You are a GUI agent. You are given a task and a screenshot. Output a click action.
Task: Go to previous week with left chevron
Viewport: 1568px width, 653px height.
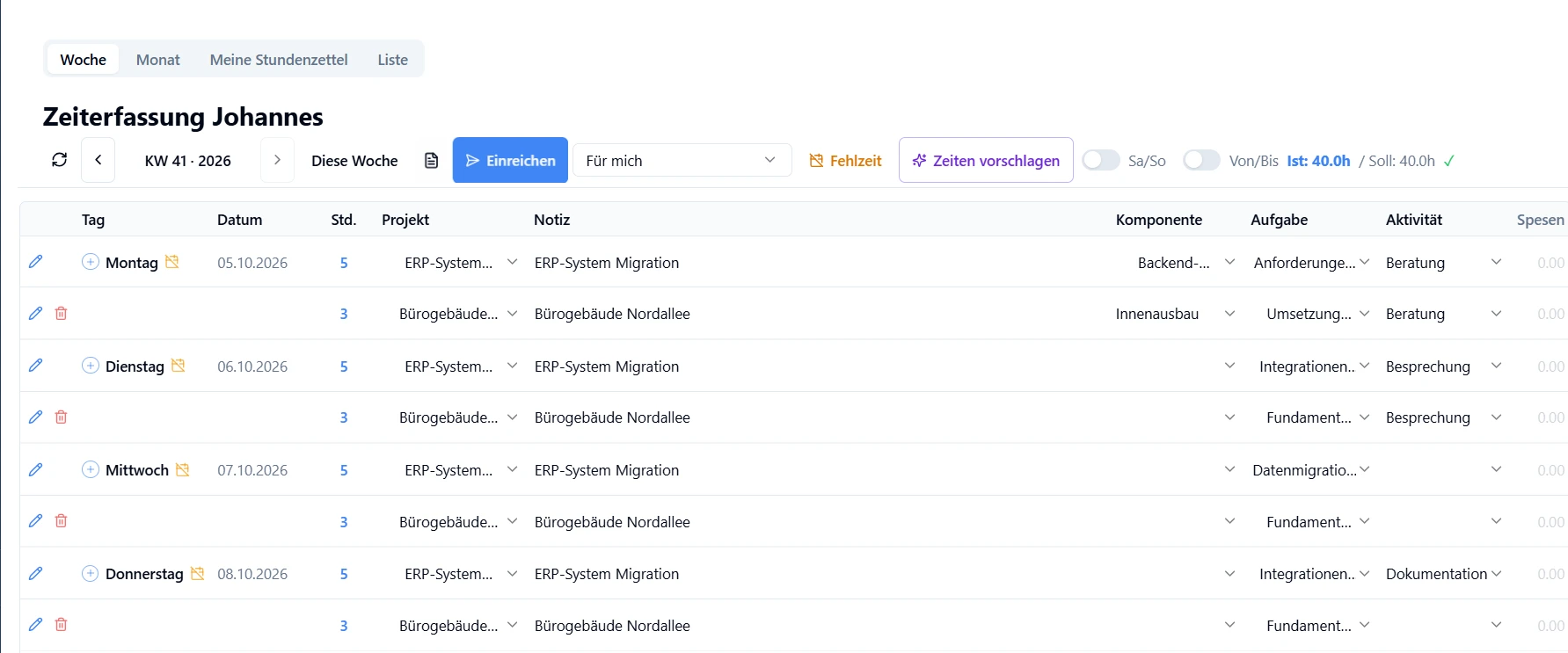pyautogui.click(x=98, y=160)
